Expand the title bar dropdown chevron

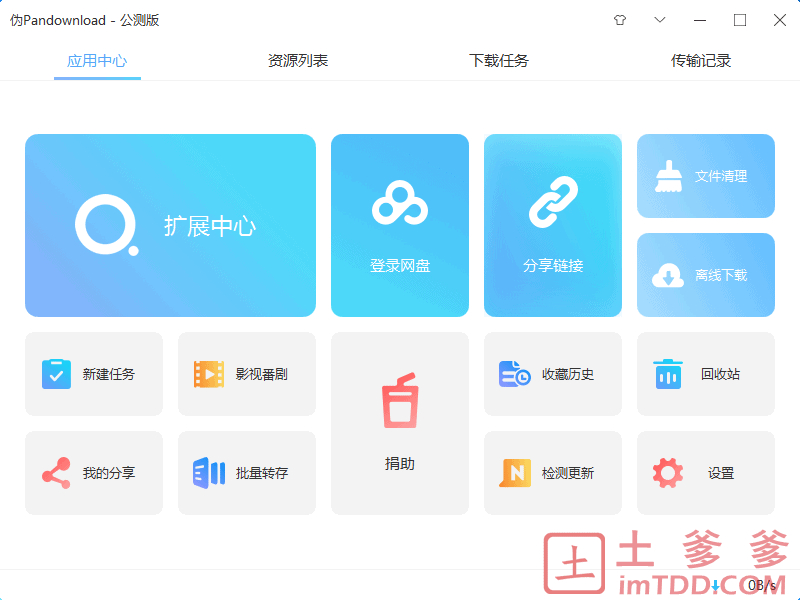coord(660,20)
